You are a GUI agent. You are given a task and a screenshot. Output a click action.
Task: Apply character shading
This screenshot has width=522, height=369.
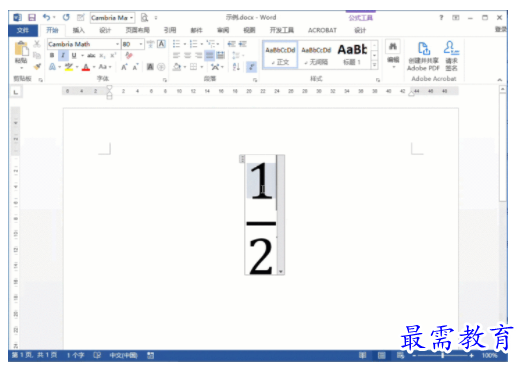[x=150, y=67]
